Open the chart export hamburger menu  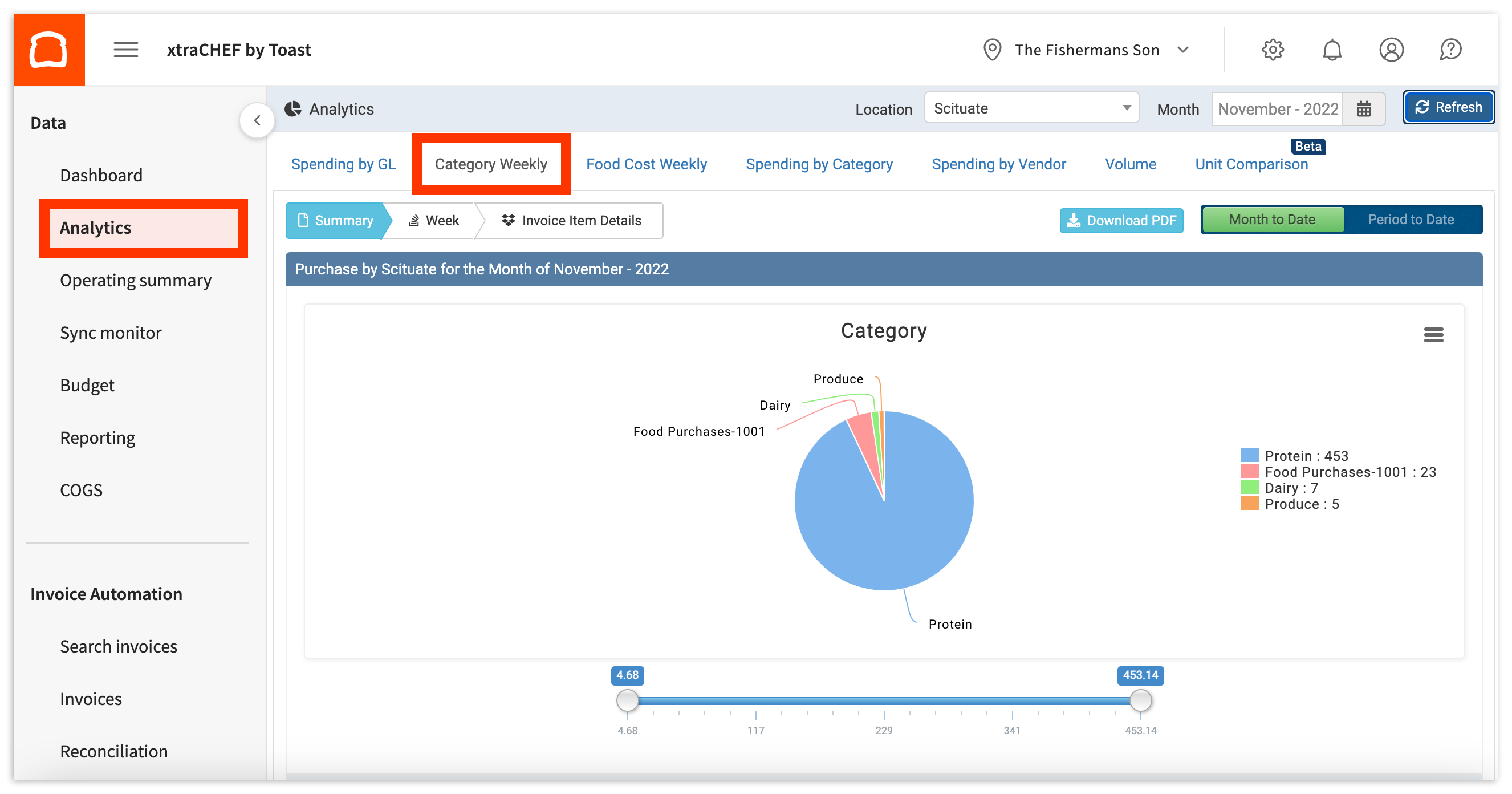point(1433,334)
